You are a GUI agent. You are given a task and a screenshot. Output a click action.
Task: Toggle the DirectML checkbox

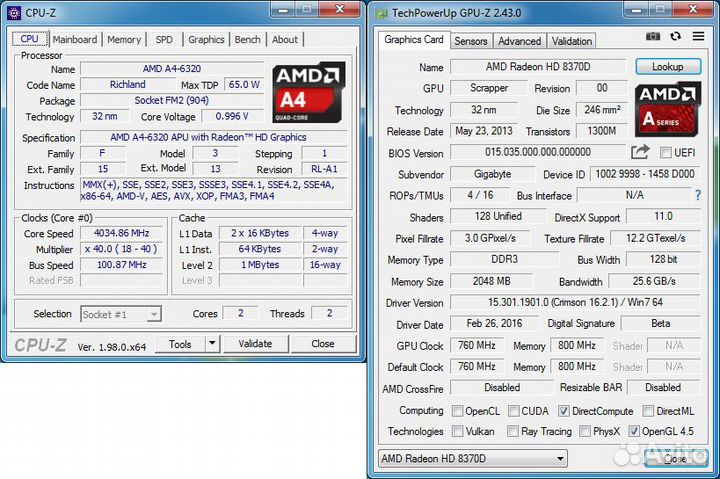[x=648, y=411]
